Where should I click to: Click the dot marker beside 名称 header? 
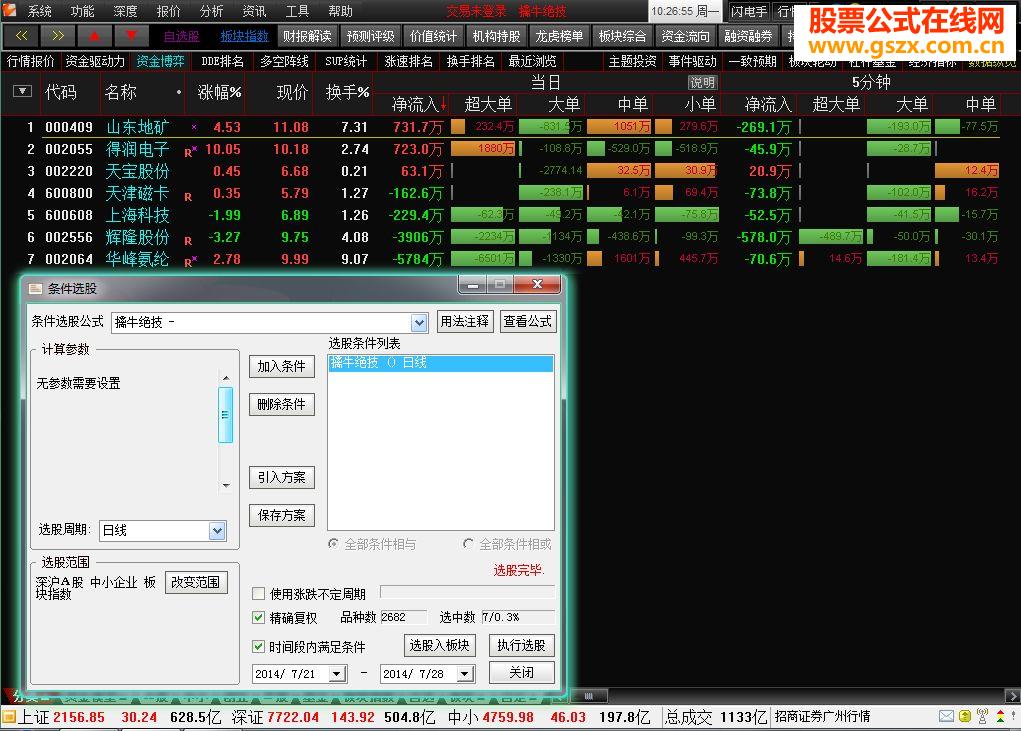point(178,92)
